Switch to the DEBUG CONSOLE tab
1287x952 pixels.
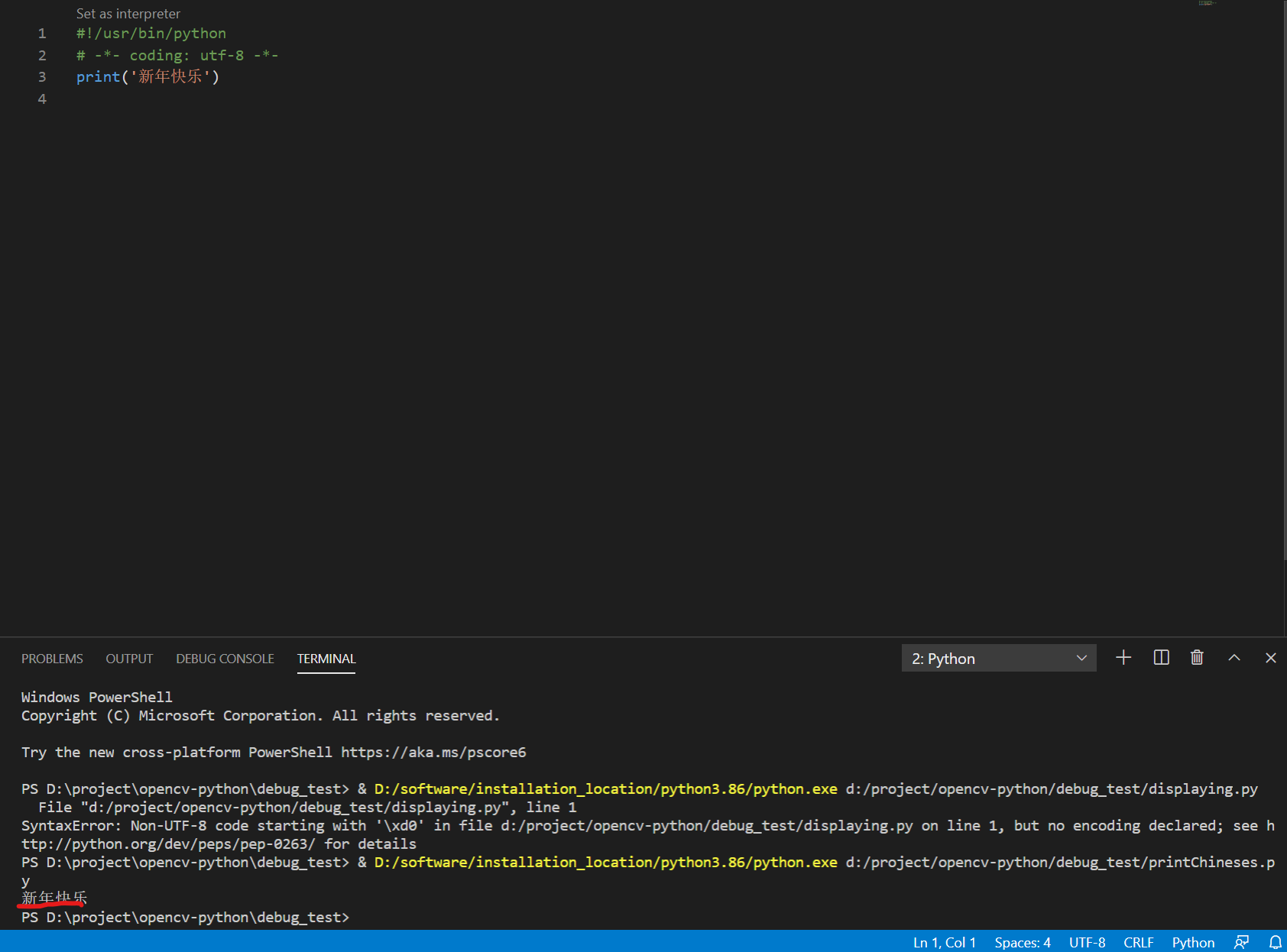click(x=225, y=659)
